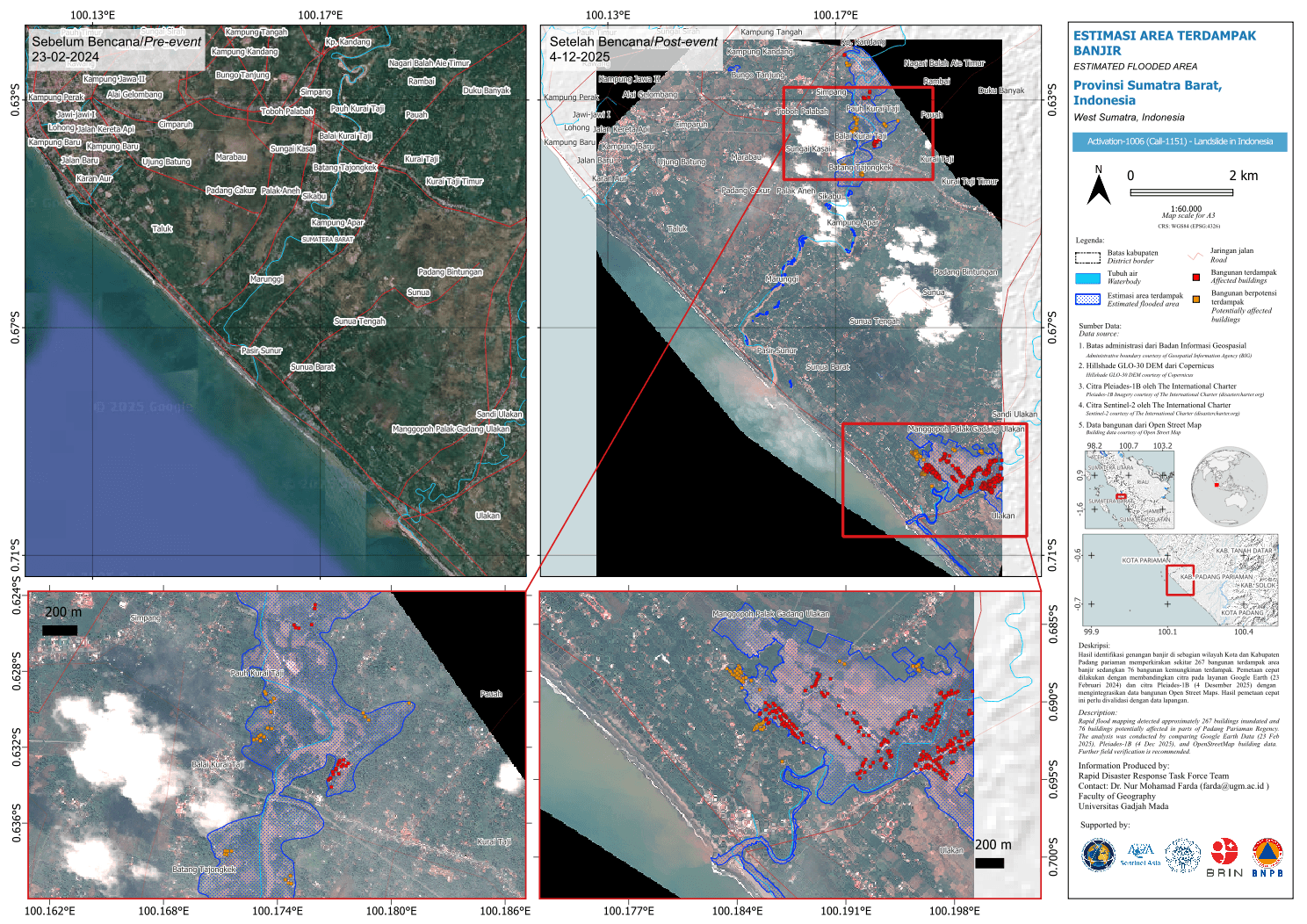The image size is (1307, 924).
Task: Click the Sentinel Asia logo
Action: (1140, 855)
